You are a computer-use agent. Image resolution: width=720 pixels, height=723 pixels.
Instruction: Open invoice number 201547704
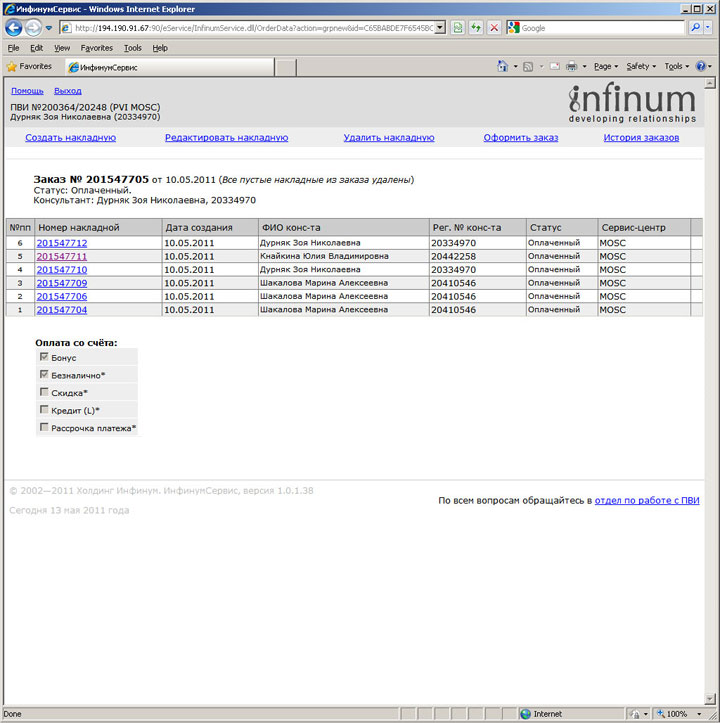coord(62,310)
